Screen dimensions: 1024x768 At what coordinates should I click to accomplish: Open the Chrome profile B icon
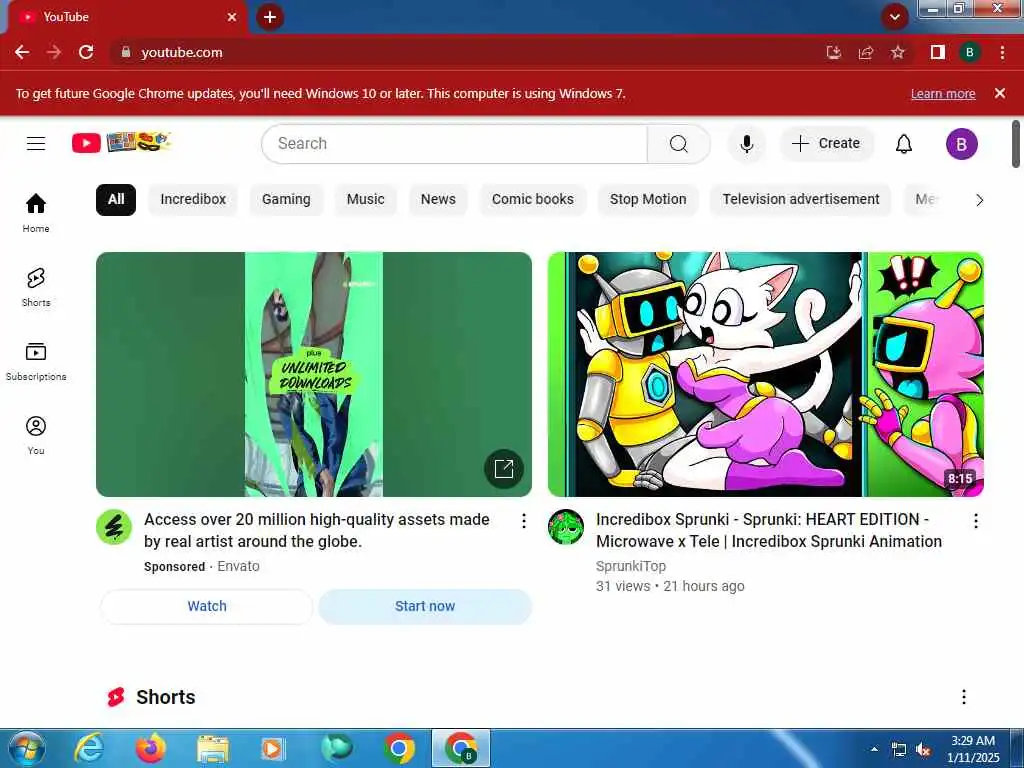[970, 52]
